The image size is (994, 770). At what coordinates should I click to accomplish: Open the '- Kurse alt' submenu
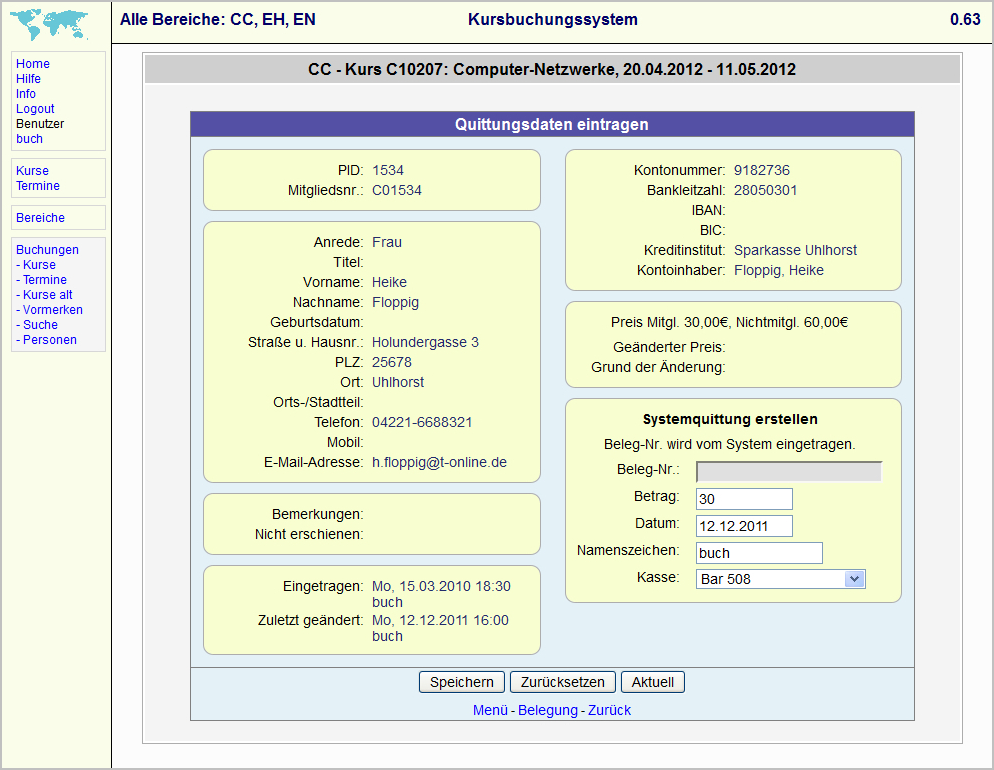click(44, 295)
